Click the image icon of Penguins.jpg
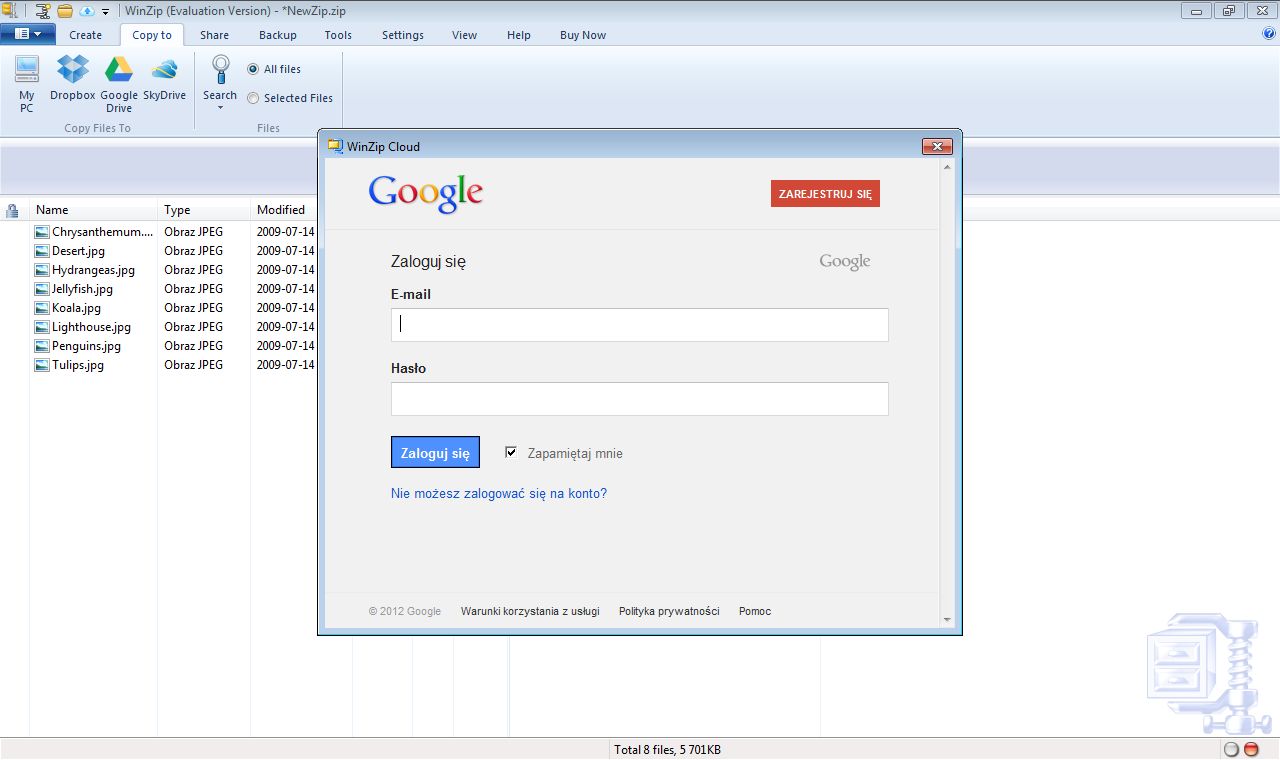1280x760 pixels. point(41,346)
